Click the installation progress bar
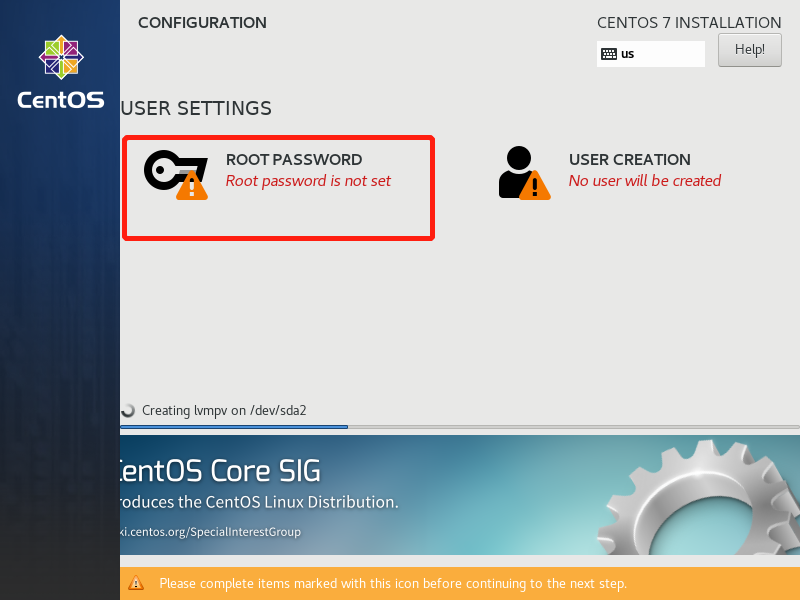800x600 pixels. (x=460, y=427)
